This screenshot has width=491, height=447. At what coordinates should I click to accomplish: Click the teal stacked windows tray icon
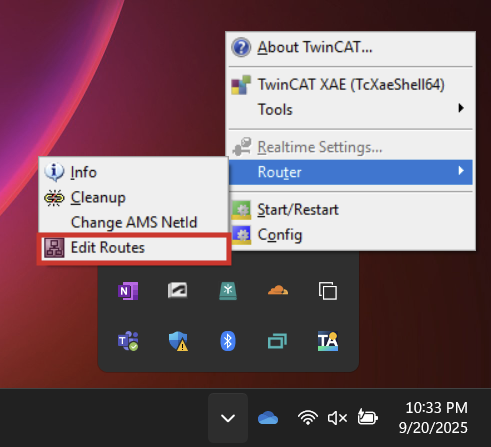coord(277,341)
